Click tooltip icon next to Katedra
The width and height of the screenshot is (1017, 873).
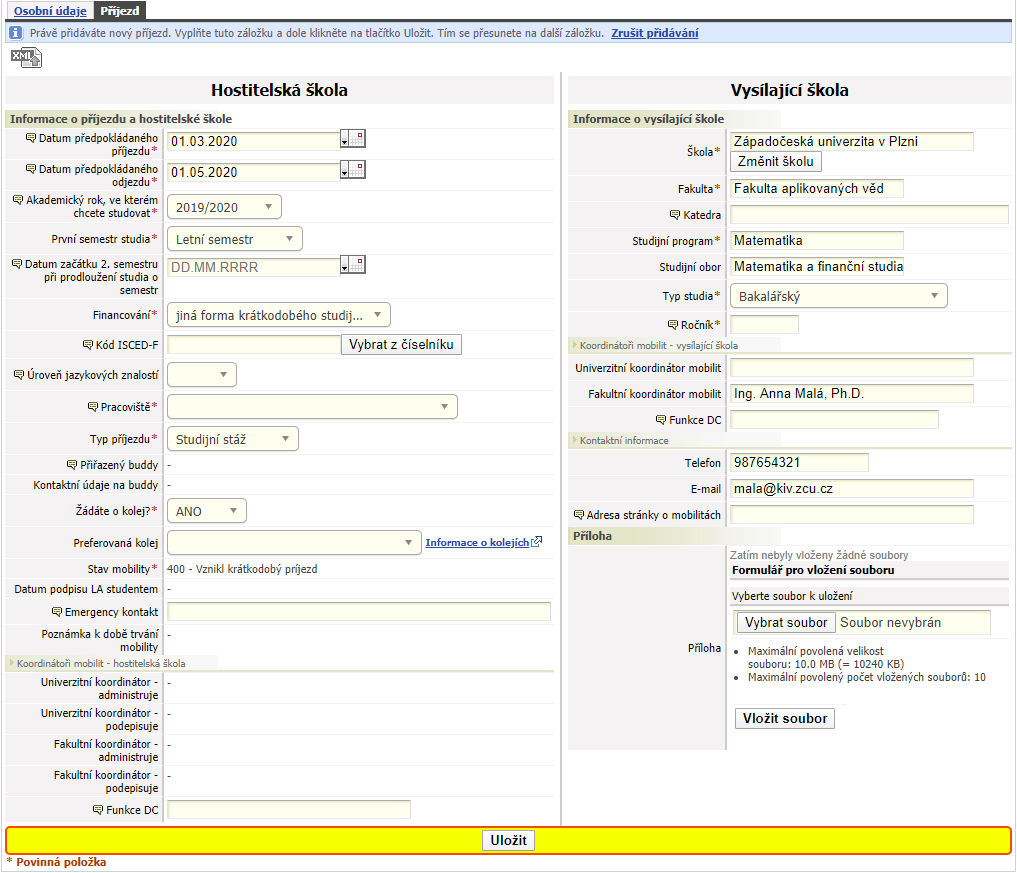(x=675, y=214)
